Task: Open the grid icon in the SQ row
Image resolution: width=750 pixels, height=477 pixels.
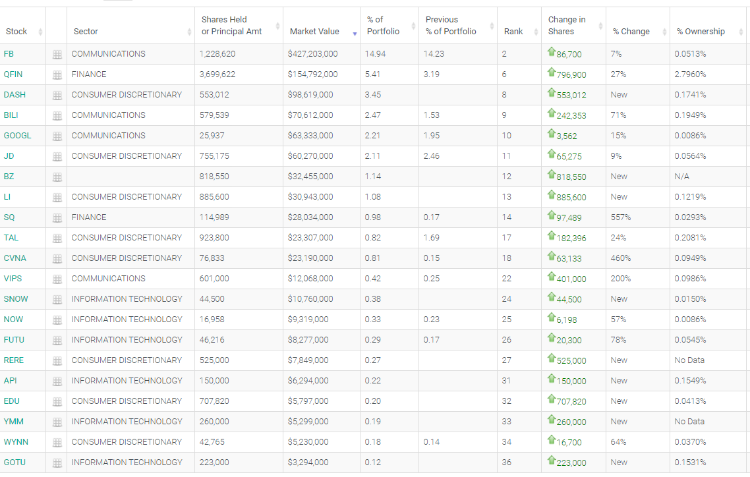Action: coord(57,218)
